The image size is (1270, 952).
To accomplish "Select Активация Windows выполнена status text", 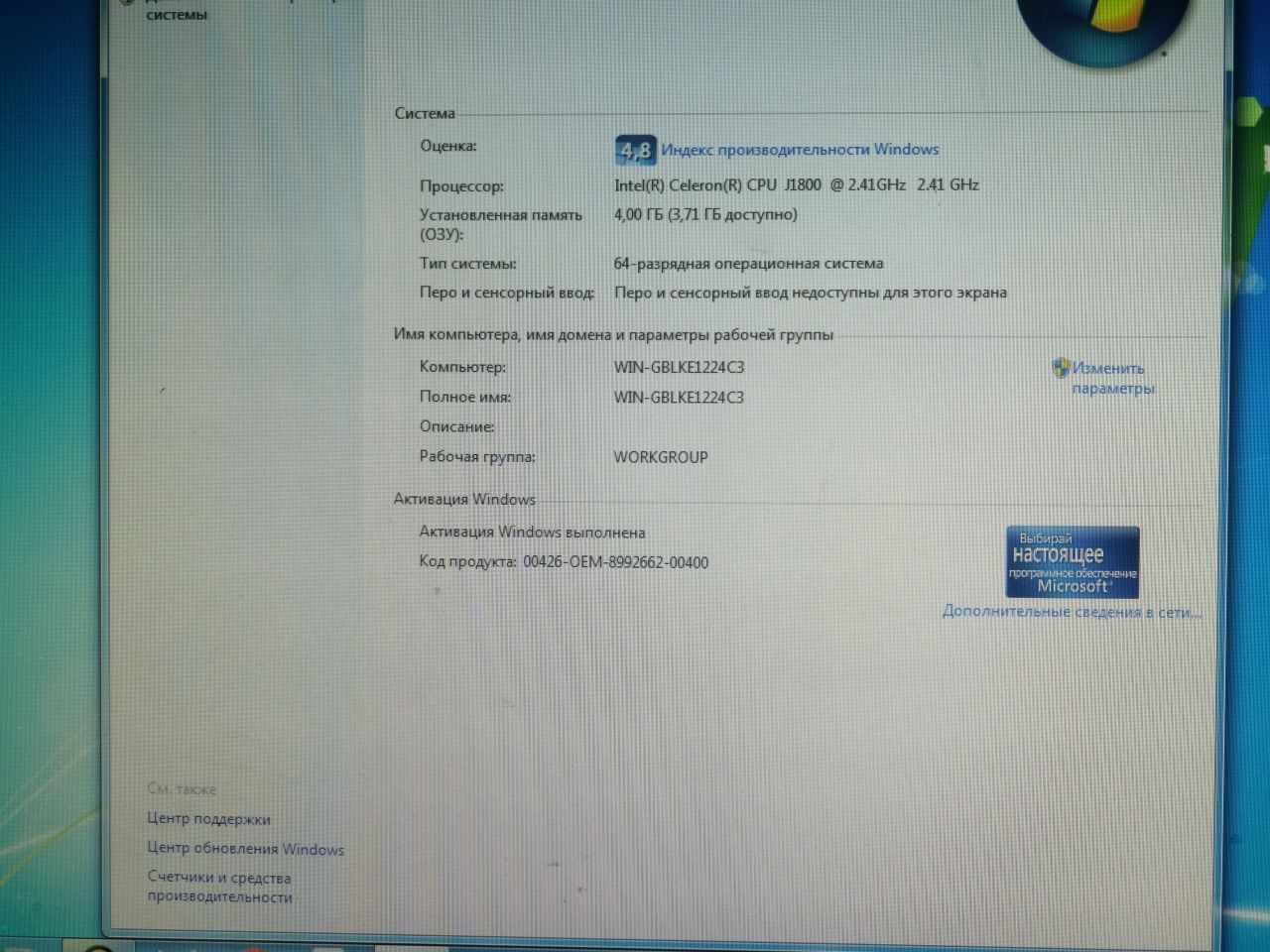I will [x=532, y=533].
